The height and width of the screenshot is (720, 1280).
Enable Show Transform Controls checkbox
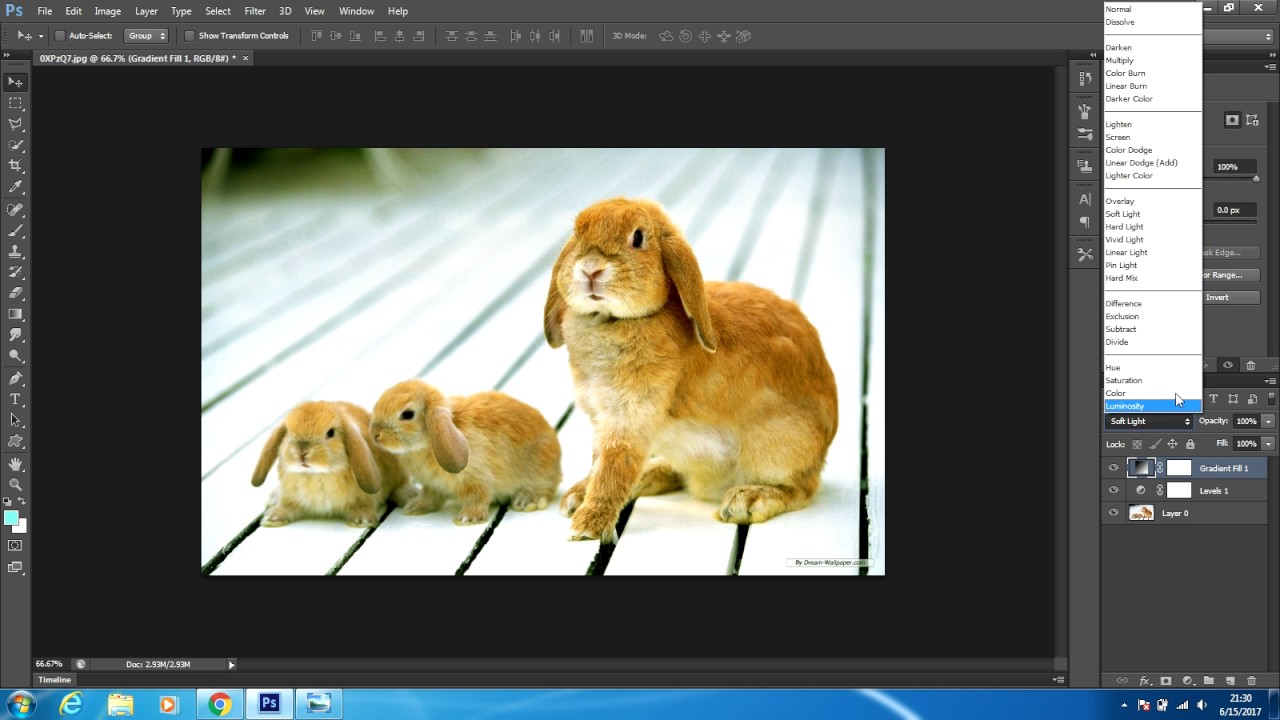189,36
